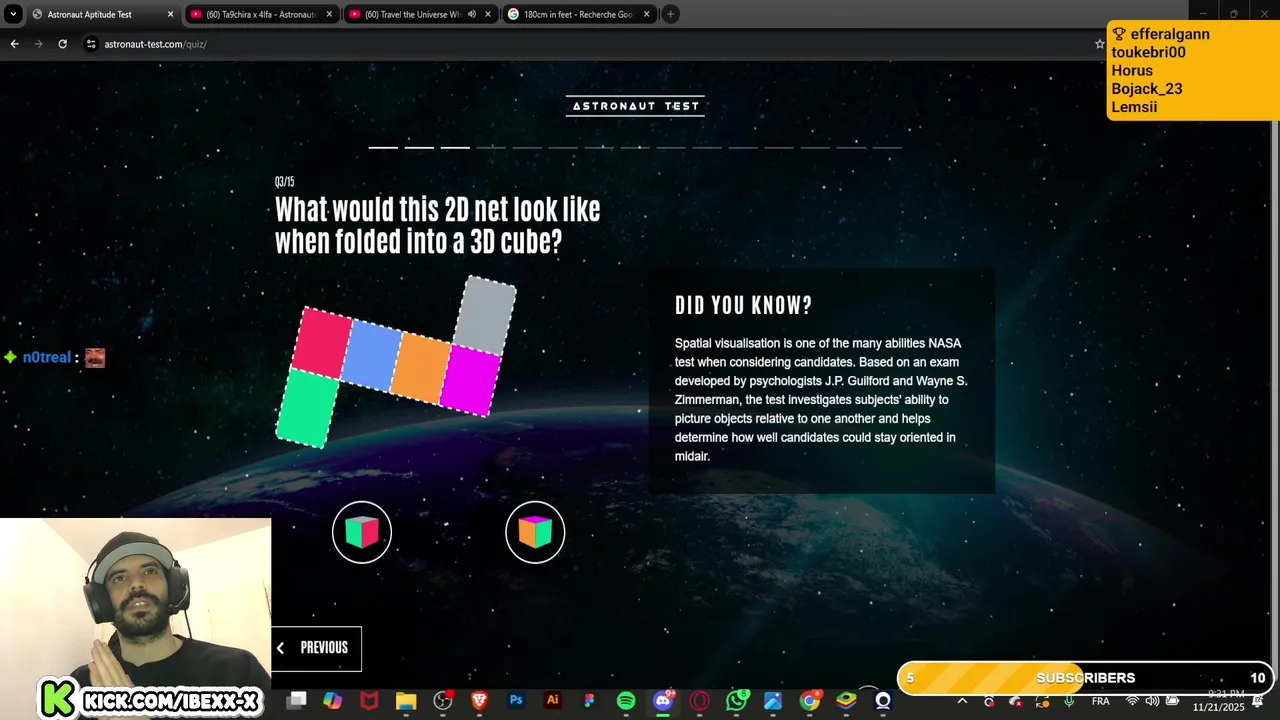Viewport: 1280px width, 720px height.
Task: Close the Travel the Universe tab
Action: 488,14
